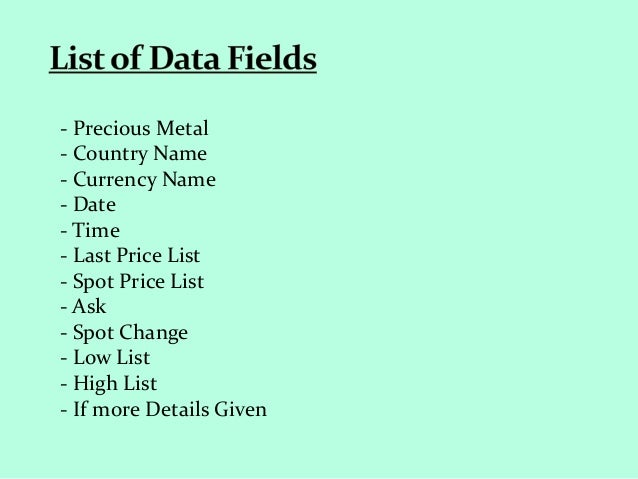Viewport: 638px width, 479px height.
Task: Click the dash before Precious Metal
Action: pyautogui.click(x=63, y=129)
